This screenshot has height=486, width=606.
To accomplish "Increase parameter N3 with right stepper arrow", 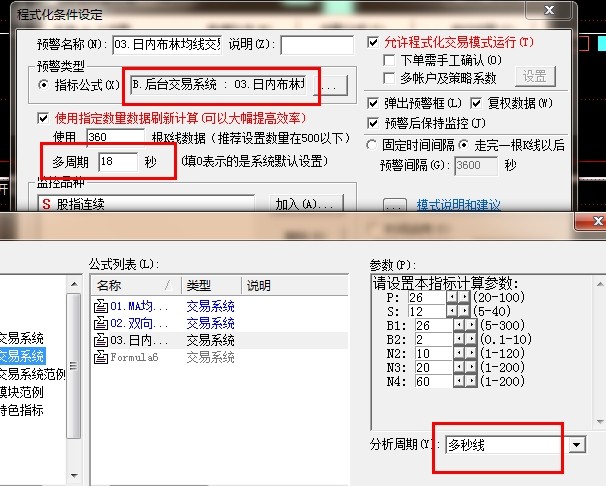I will coord(471,367).
